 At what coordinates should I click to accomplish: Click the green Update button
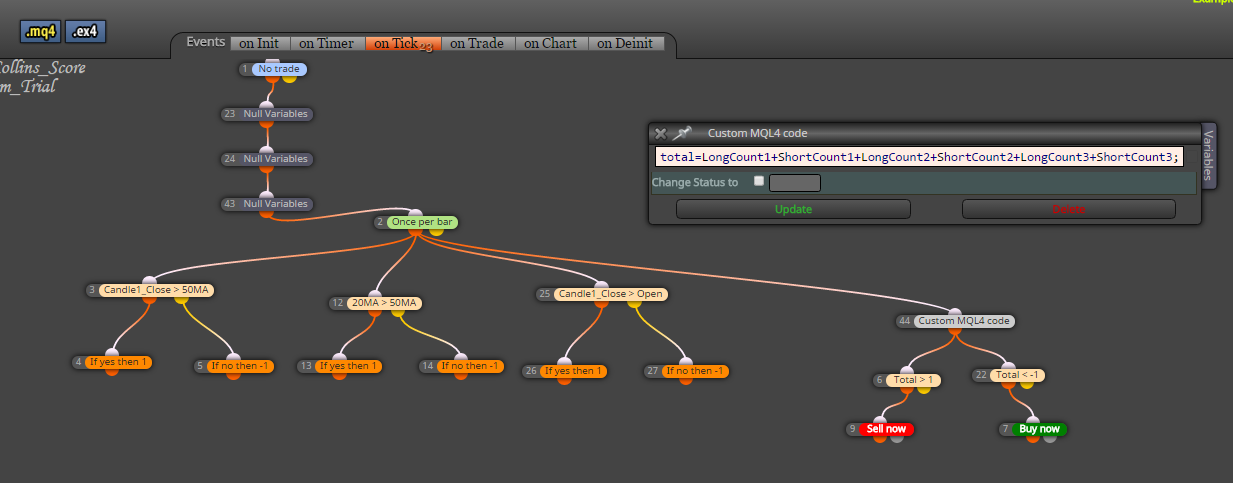(793, 209)
